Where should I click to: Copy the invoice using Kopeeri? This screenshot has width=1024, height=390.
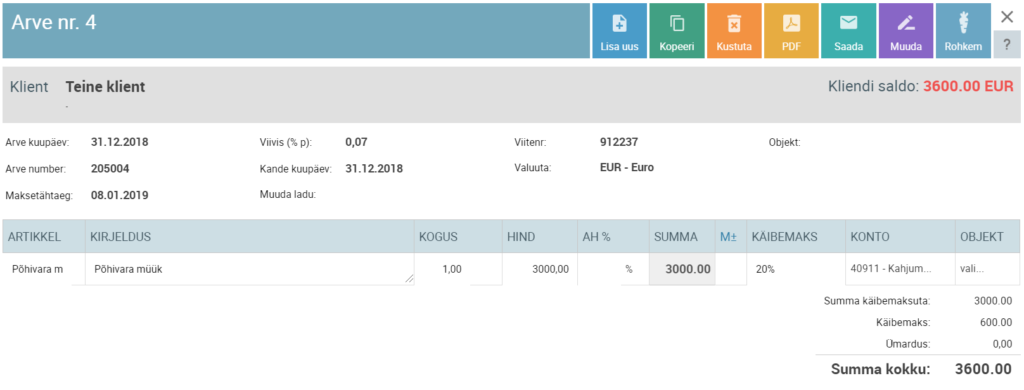(x=677, y=31)
